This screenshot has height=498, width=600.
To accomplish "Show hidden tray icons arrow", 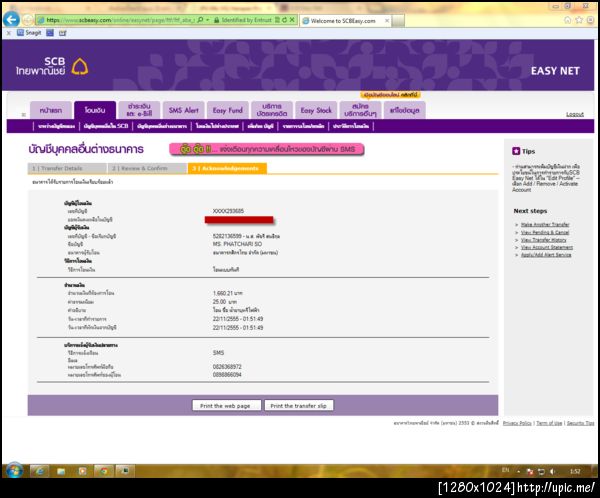I will tap(518, 472).
